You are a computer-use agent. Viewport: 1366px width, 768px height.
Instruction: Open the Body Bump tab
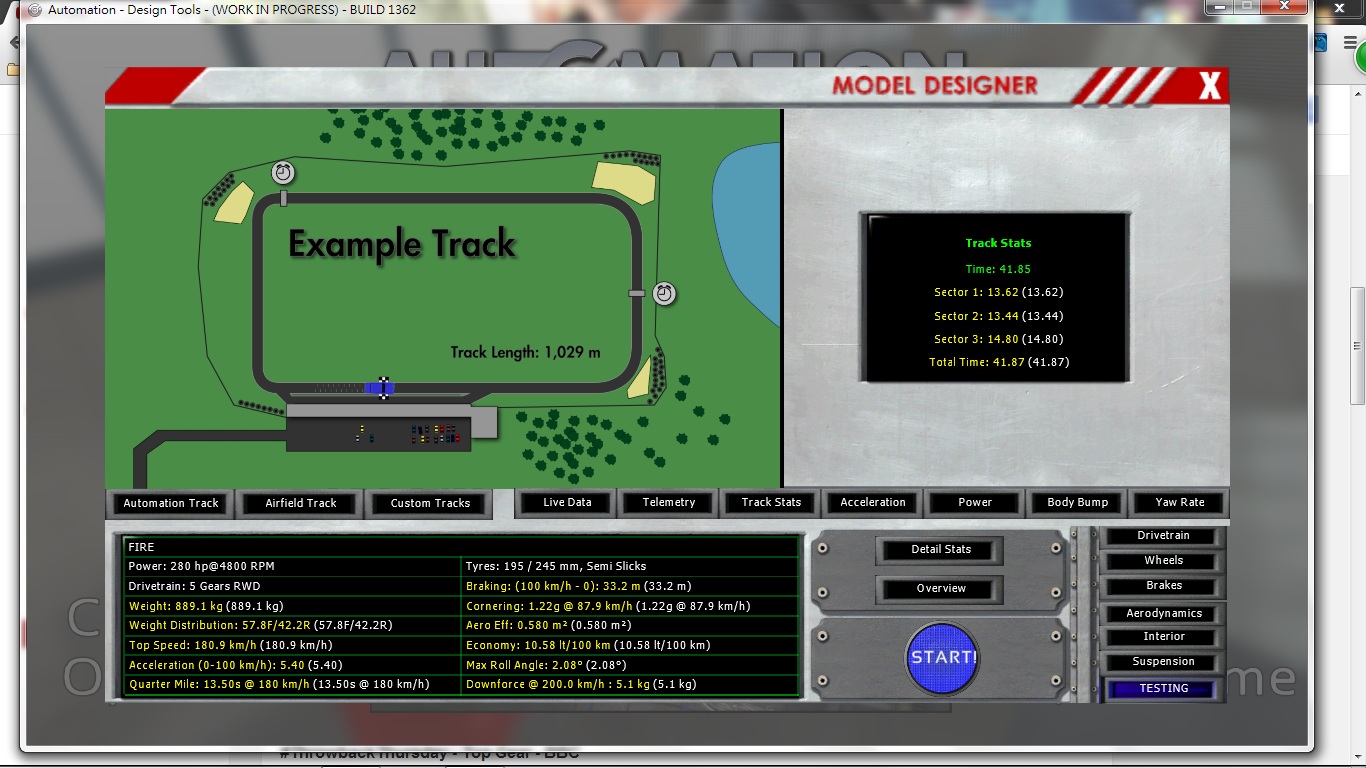[1078, 502]
